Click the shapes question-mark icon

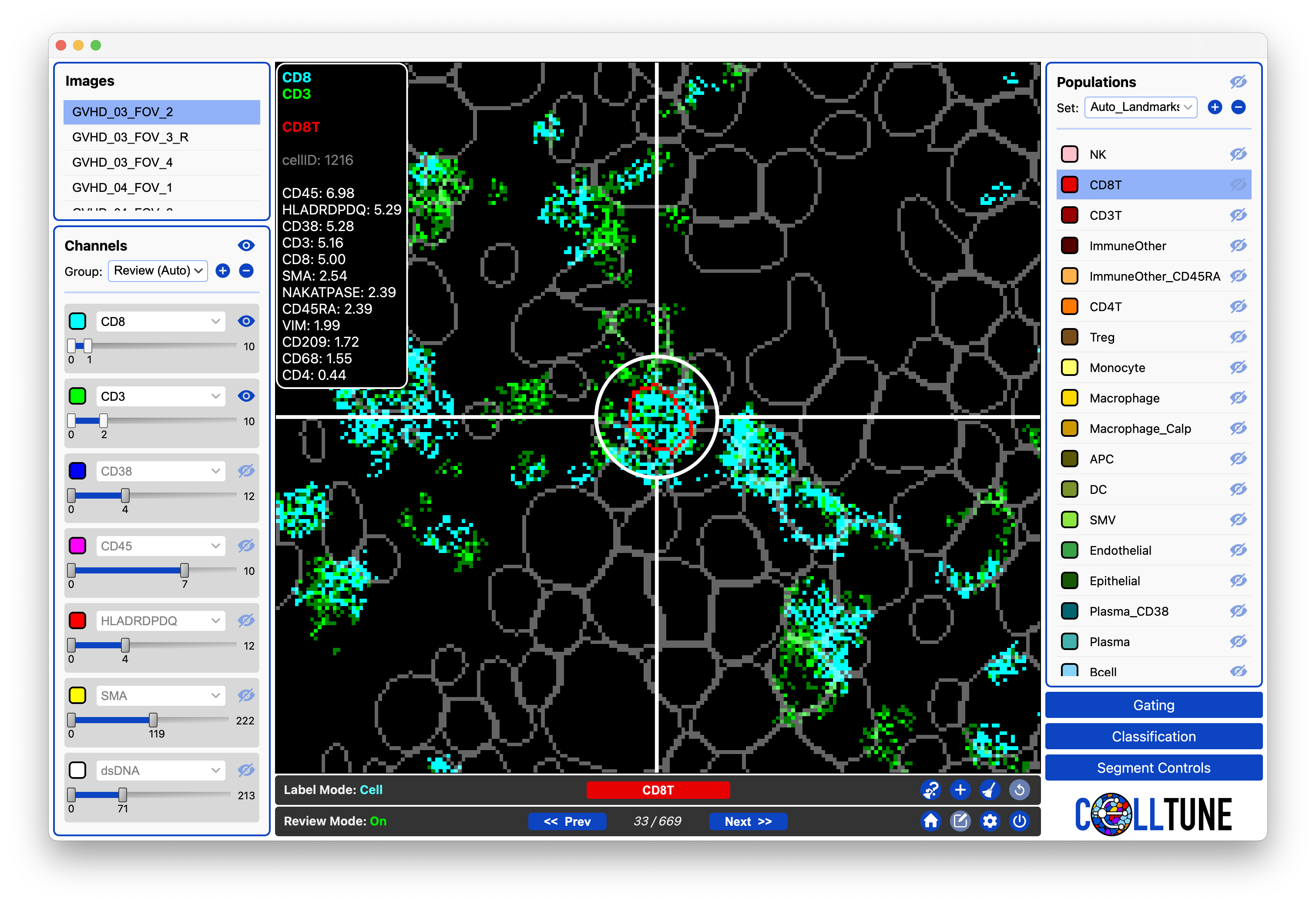pos(930,789)
